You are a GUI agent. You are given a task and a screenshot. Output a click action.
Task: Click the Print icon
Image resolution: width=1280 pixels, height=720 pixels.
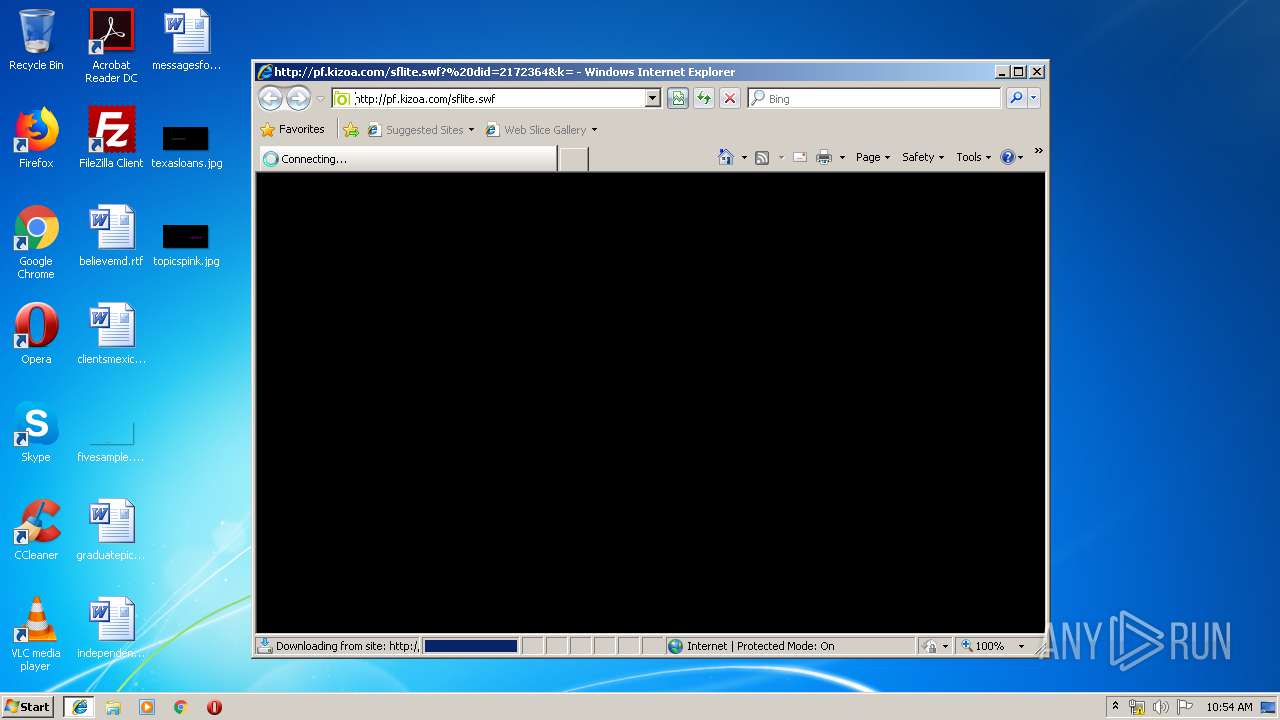[824, 158]
